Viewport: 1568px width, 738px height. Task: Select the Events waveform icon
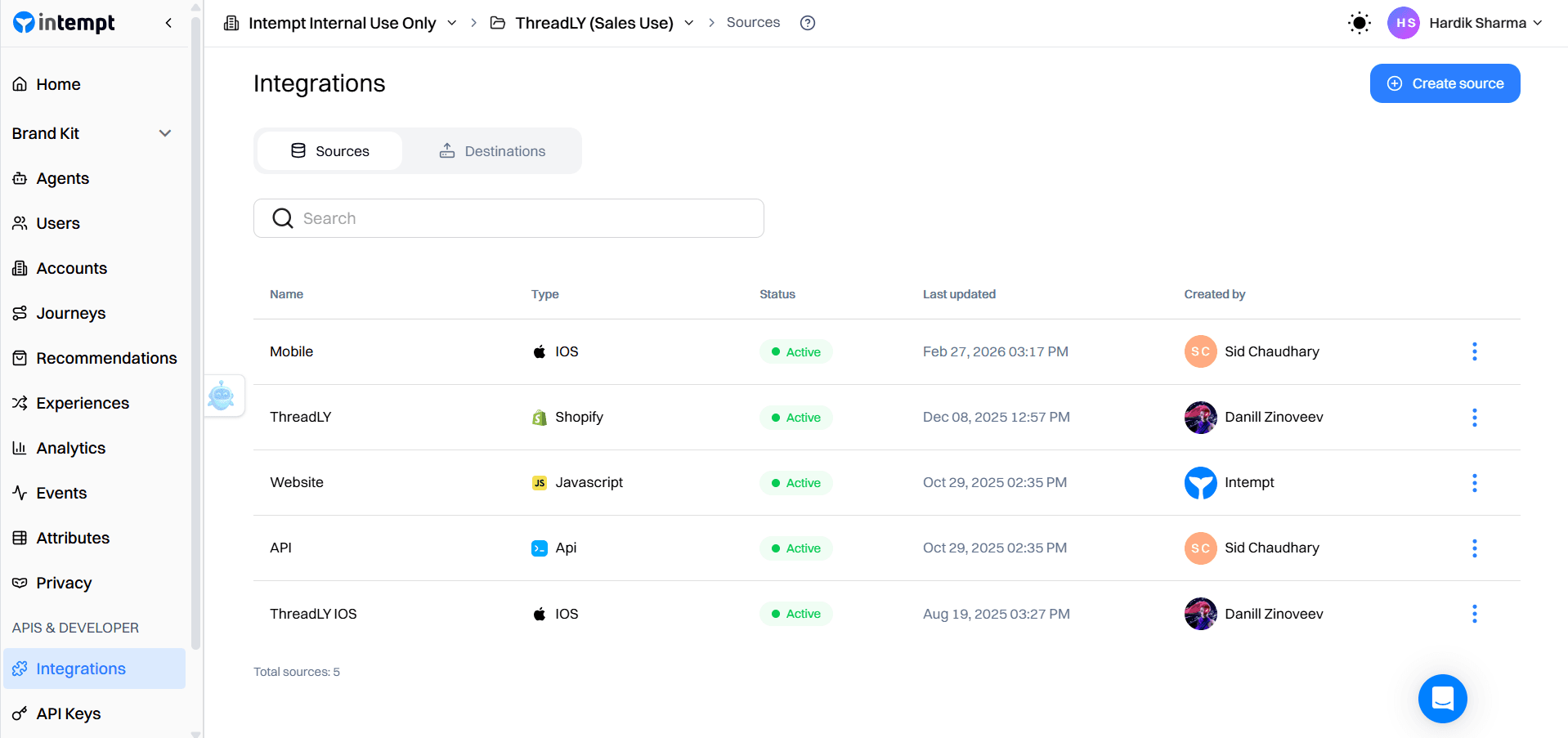20,493
